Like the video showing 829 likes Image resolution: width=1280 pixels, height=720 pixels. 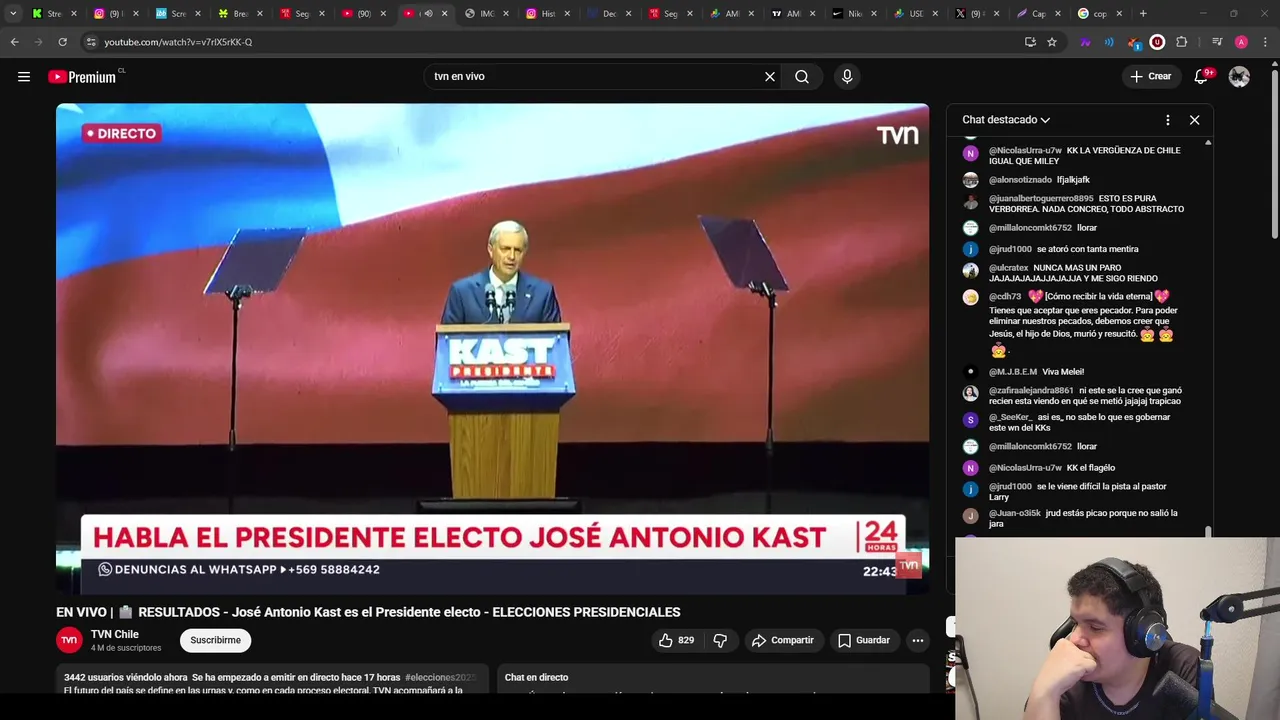pos(676,640)
